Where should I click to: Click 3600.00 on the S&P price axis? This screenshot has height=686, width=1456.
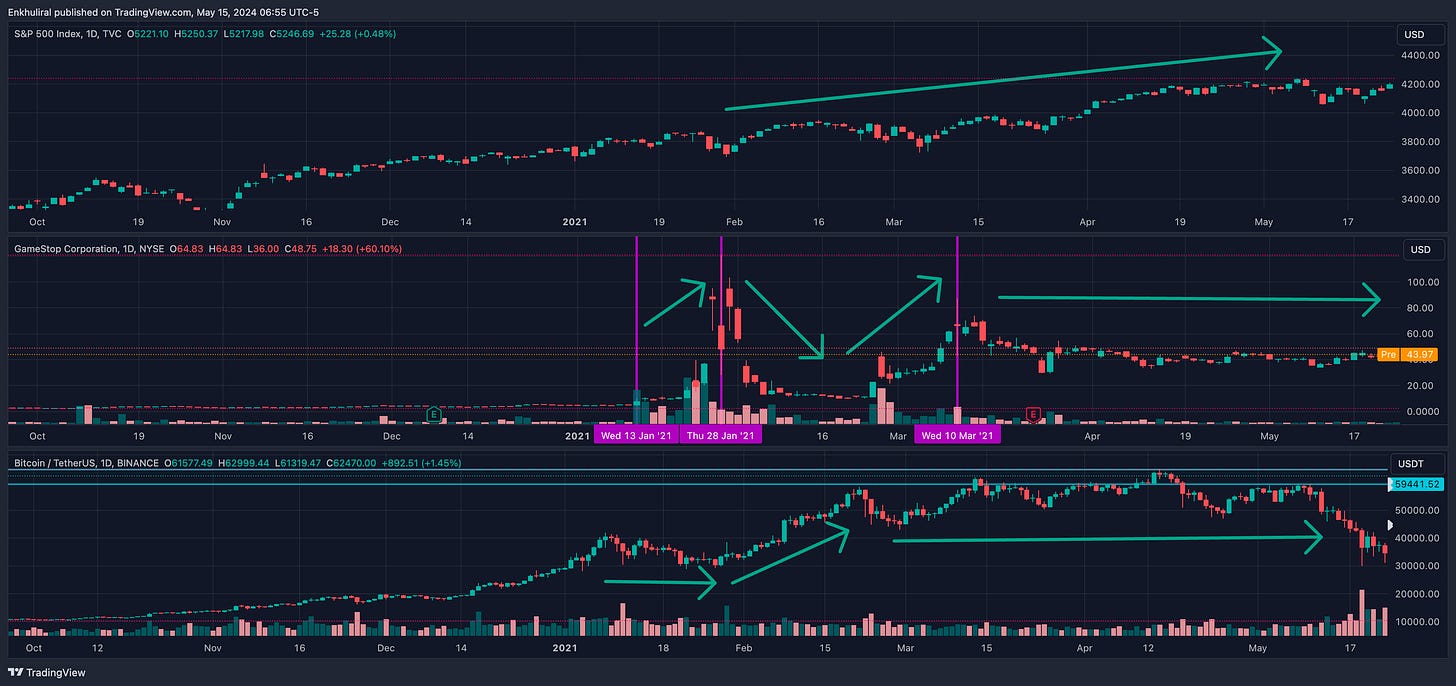coord(1420,171)
